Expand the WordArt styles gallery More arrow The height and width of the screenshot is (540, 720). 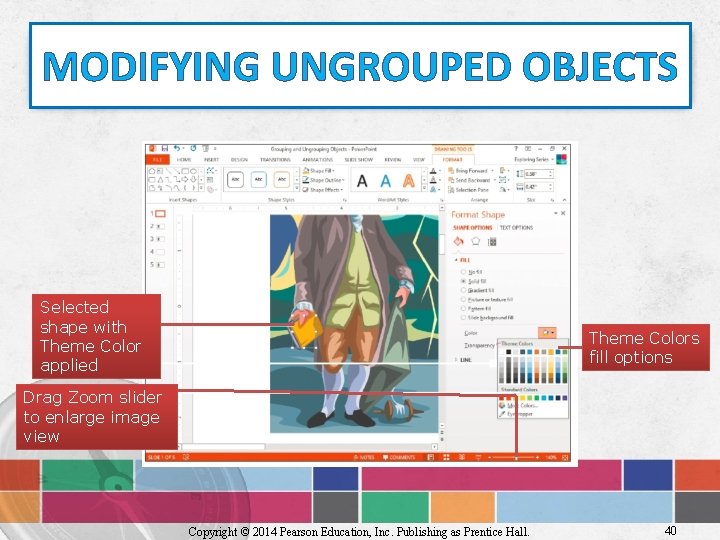click(424, 189)
